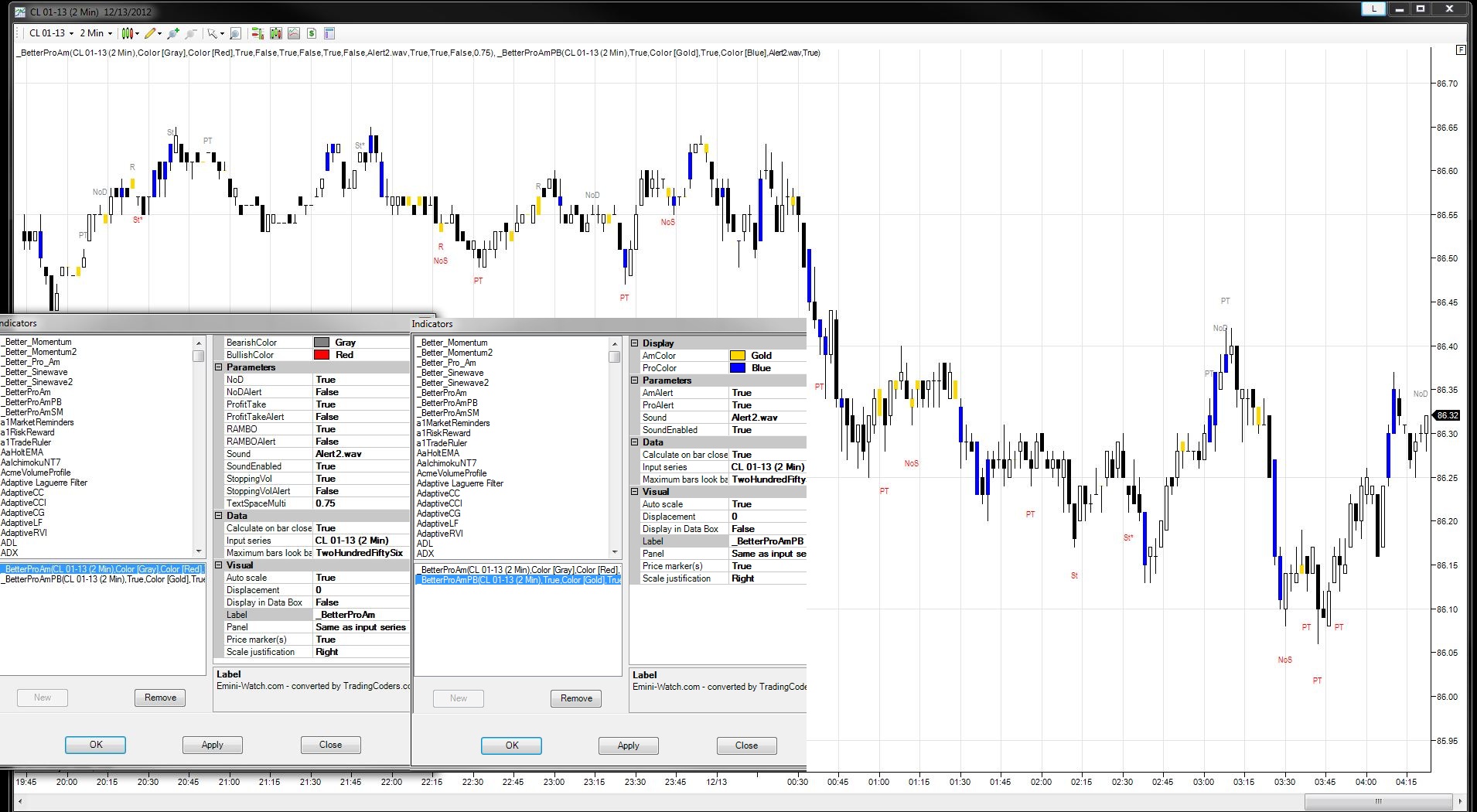The width and height of the screenshot is (1477, 812).
Task: Open the chart Properties toolbar icon
Action: (x=329, y=33)
